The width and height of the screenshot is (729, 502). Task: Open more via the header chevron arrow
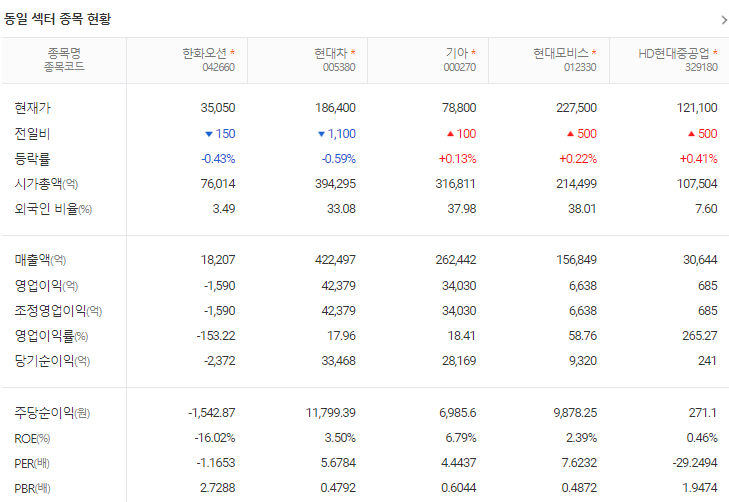(724, 20)
